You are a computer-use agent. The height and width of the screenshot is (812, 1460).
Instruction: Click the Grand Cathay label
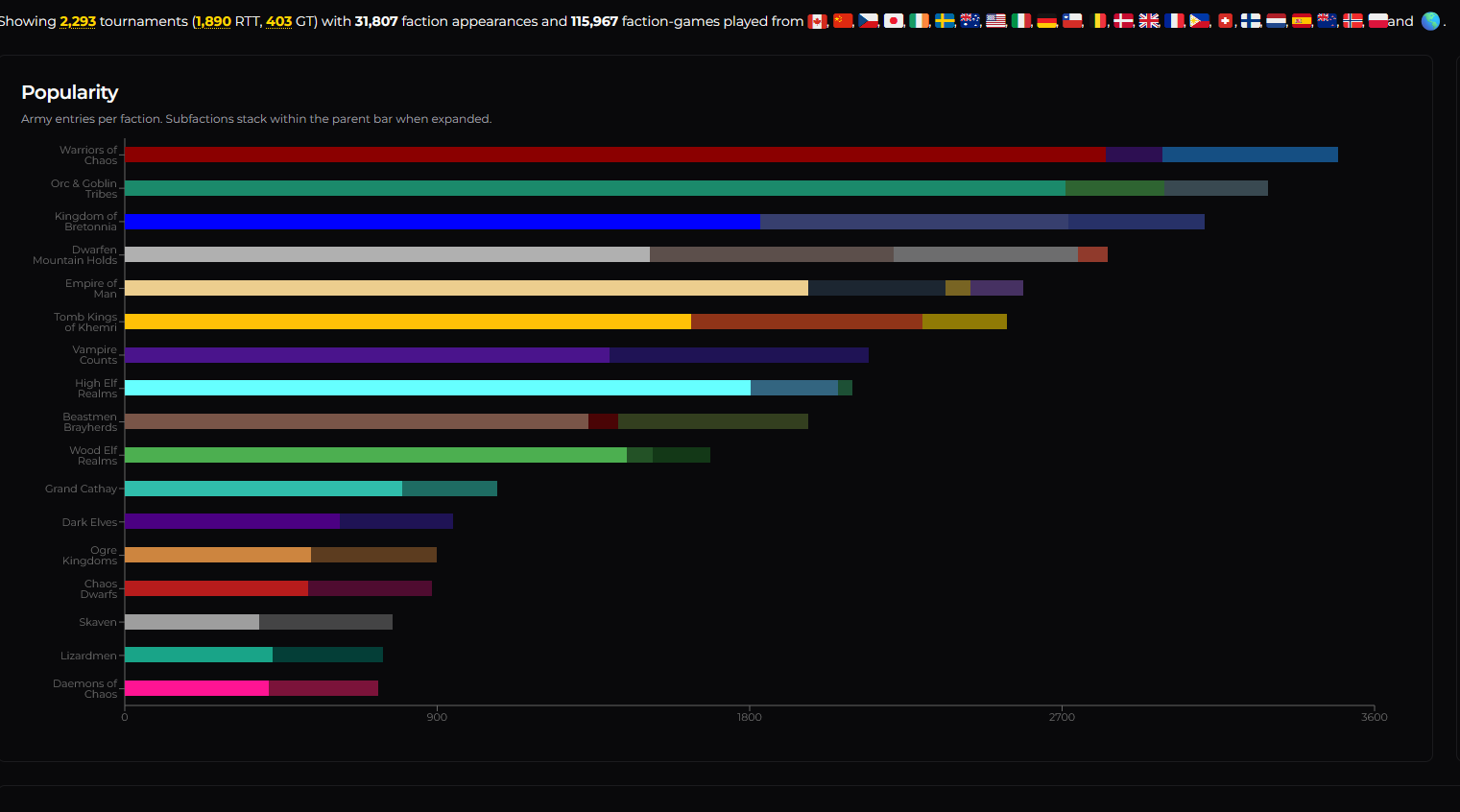pos(82,489)
